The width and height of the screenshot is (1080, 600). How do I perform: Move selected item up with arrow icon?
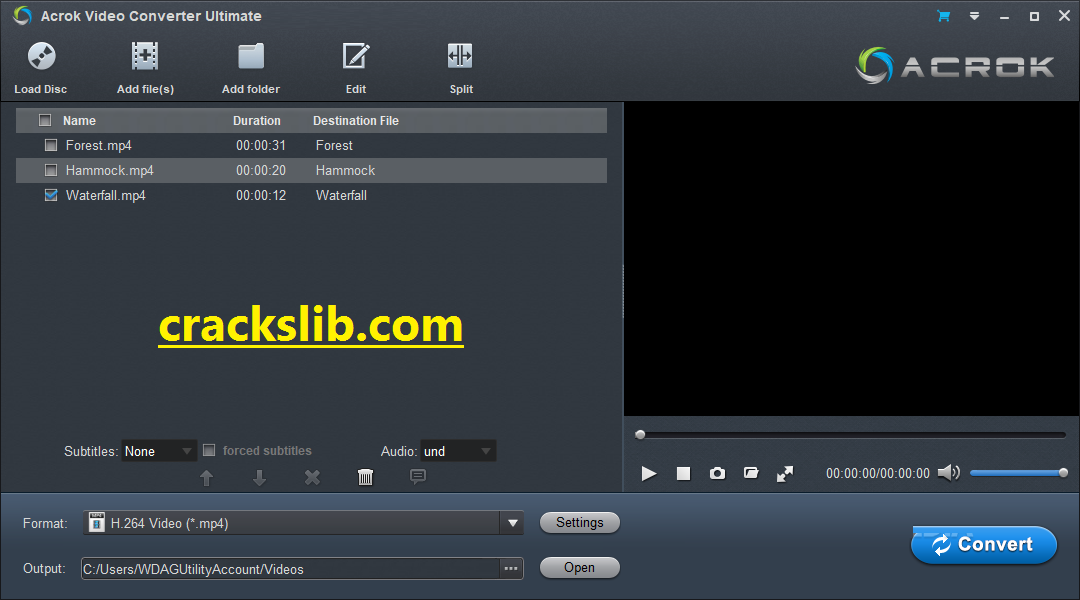206,477
